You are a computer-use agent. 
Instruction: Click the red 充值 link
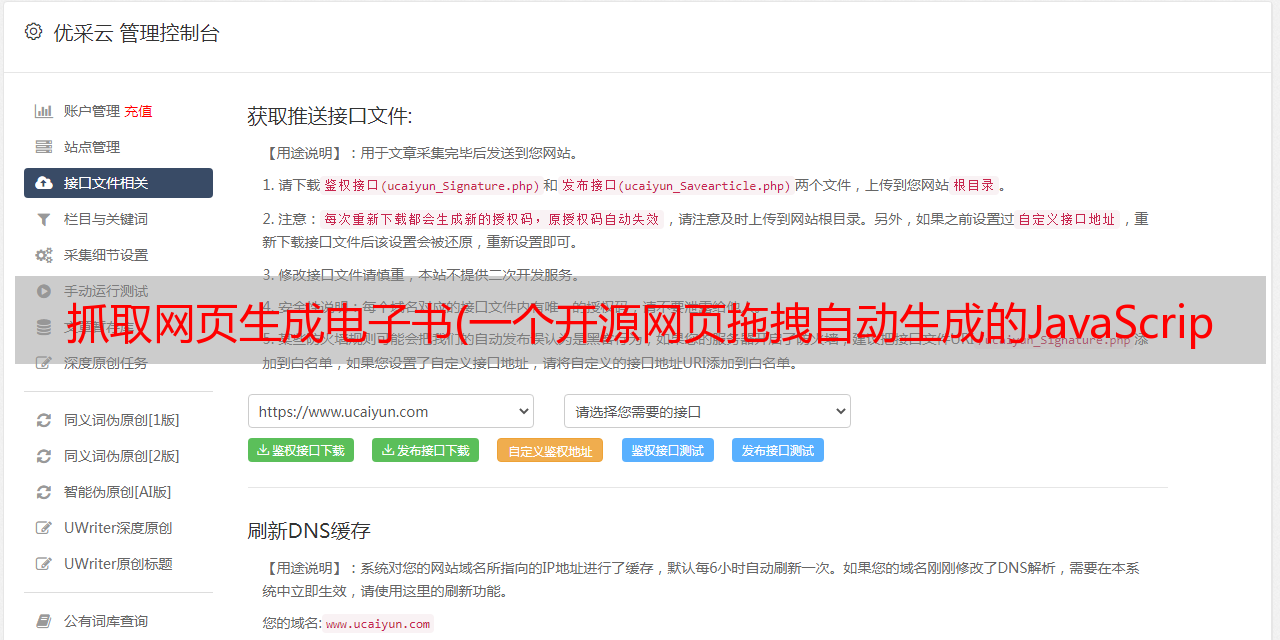pos(138,111)
